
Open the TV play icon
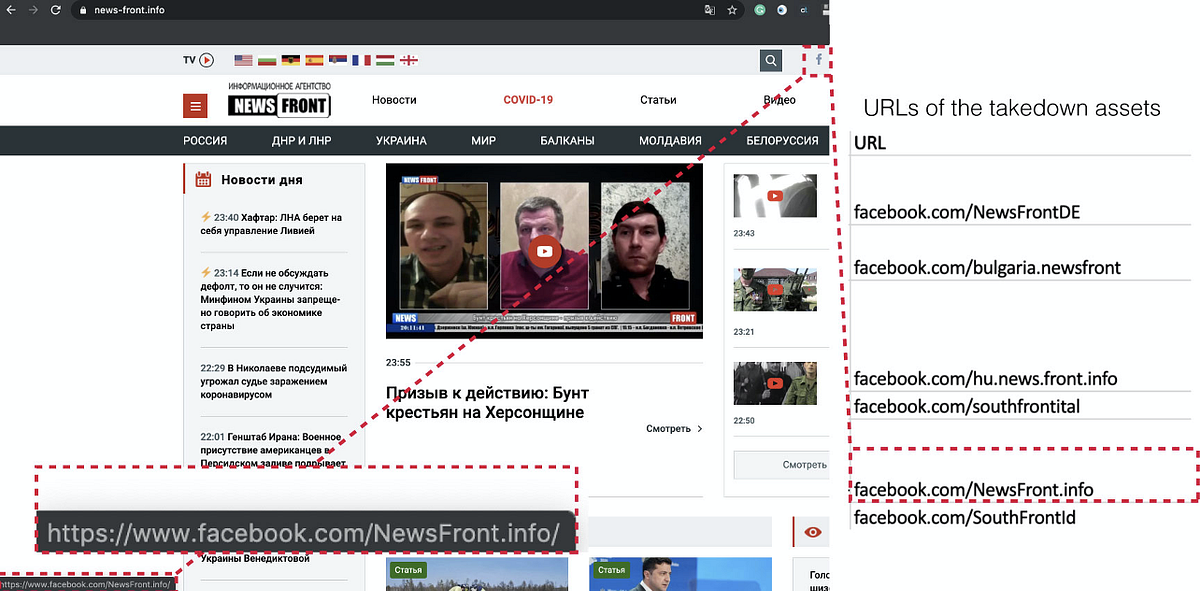[206, 60]
